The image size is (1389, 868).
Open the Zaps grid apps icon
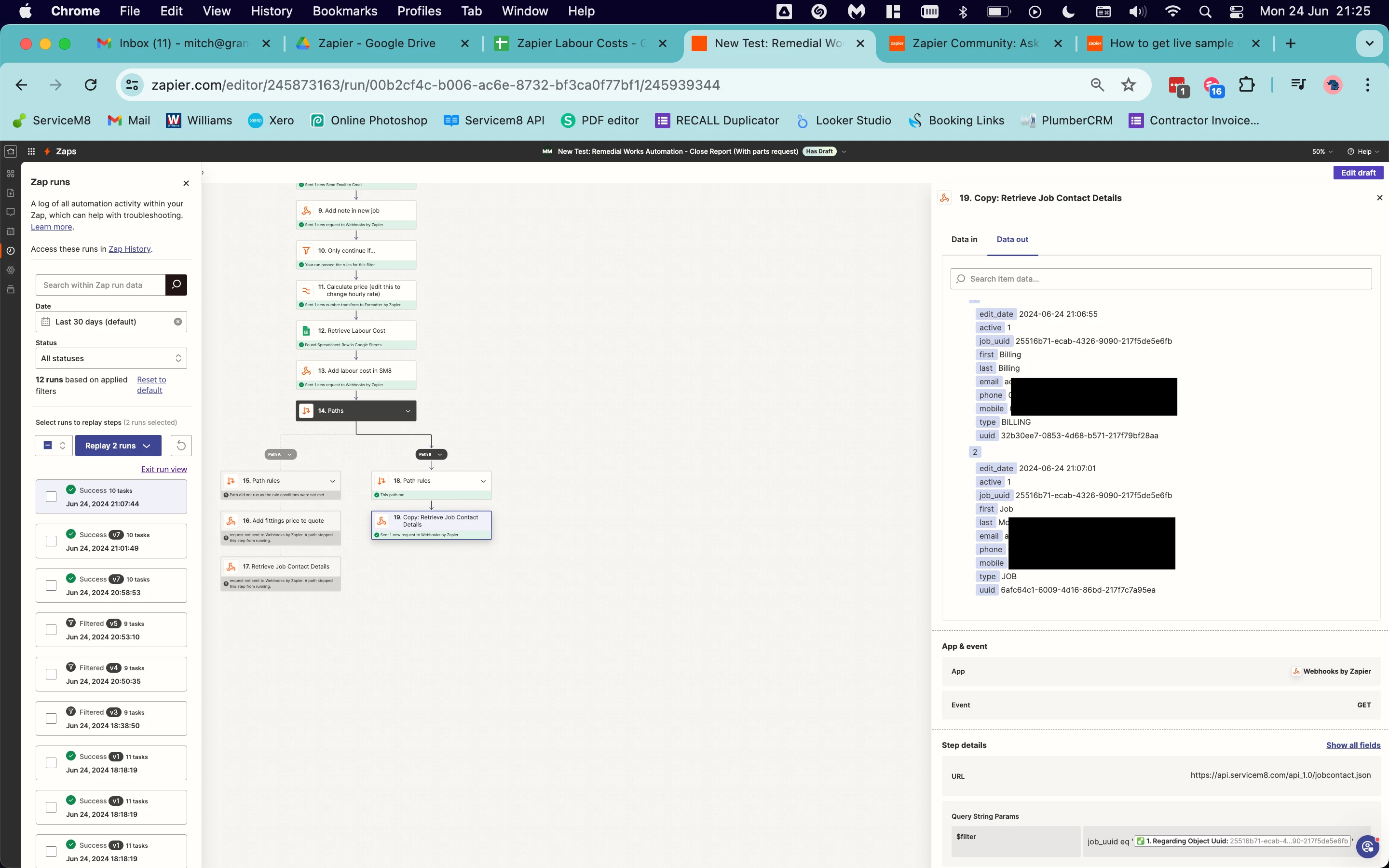tap(31, 151)
